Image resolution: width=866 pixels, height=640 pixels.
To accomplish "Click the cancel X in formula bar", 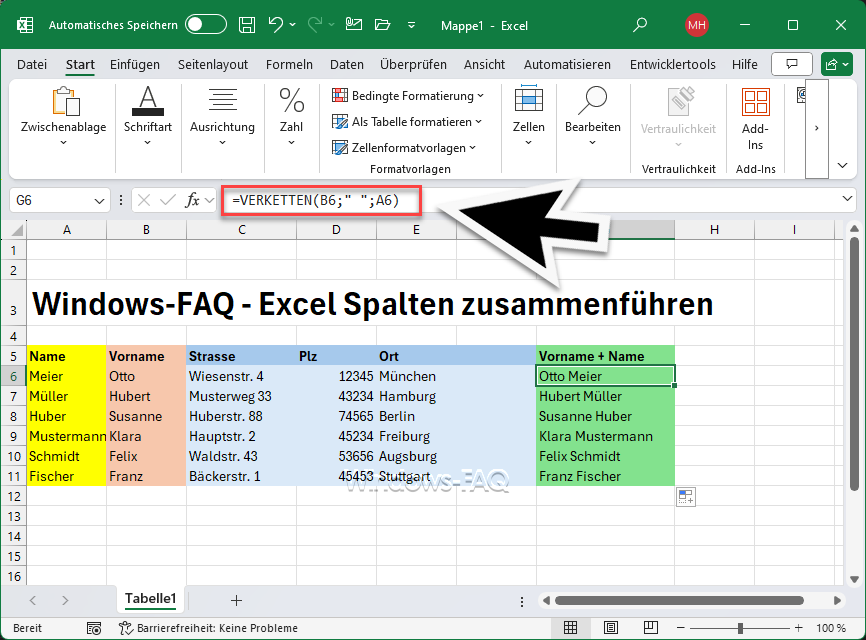I will click(144, 200).
